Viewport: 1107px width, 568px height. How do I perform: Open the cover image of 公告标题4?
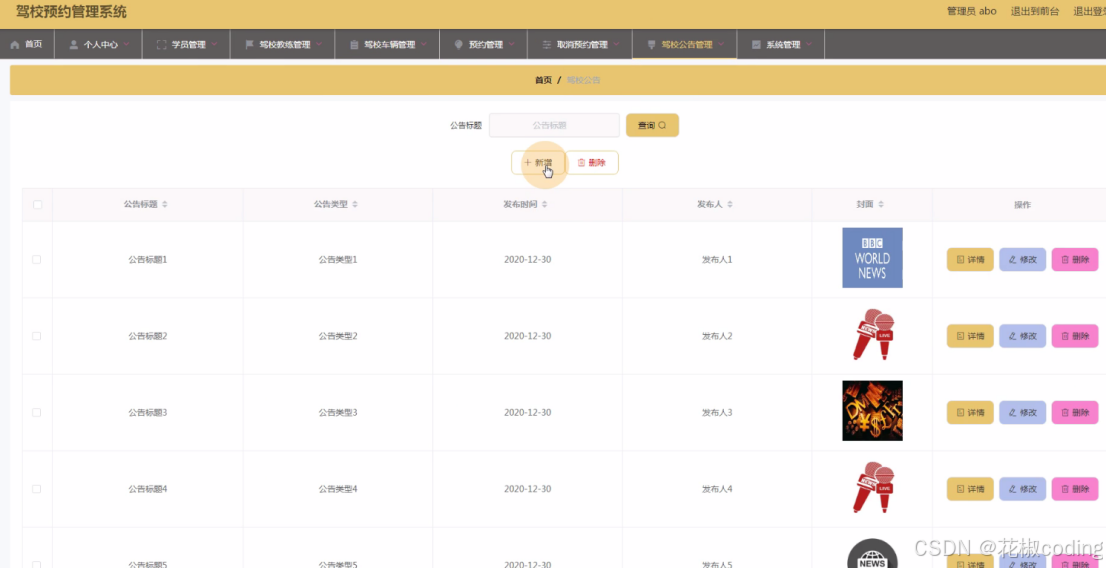point(872,487)
